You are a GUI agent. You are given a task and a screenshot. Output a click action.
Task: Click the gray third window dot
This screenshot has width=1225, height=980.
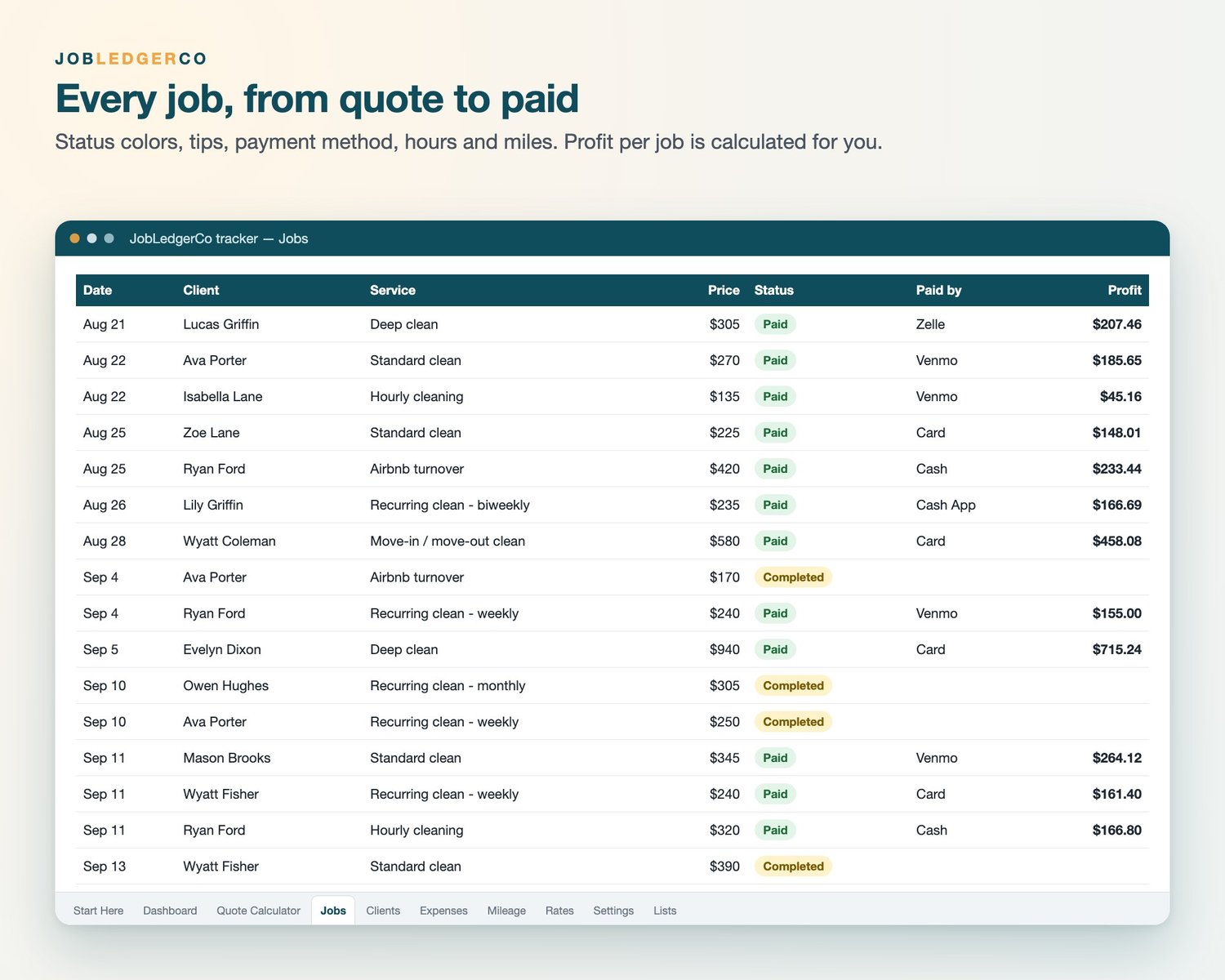click(x=109, y=238)
